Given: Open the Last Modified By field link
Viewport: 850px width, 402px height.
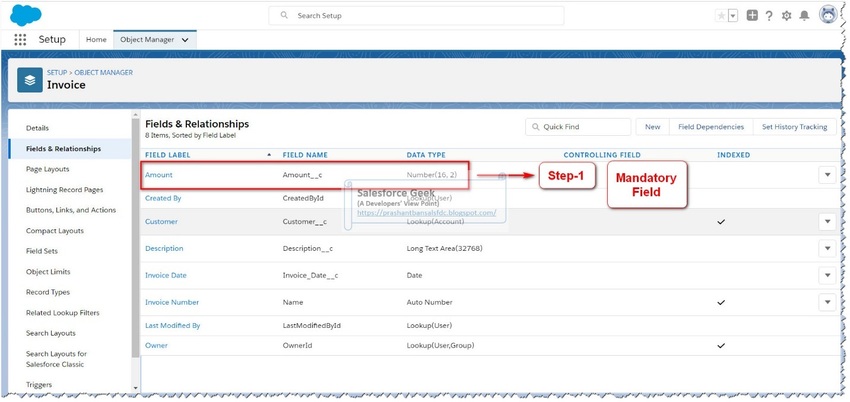Looking at the screenshot, I should point(173,326).
